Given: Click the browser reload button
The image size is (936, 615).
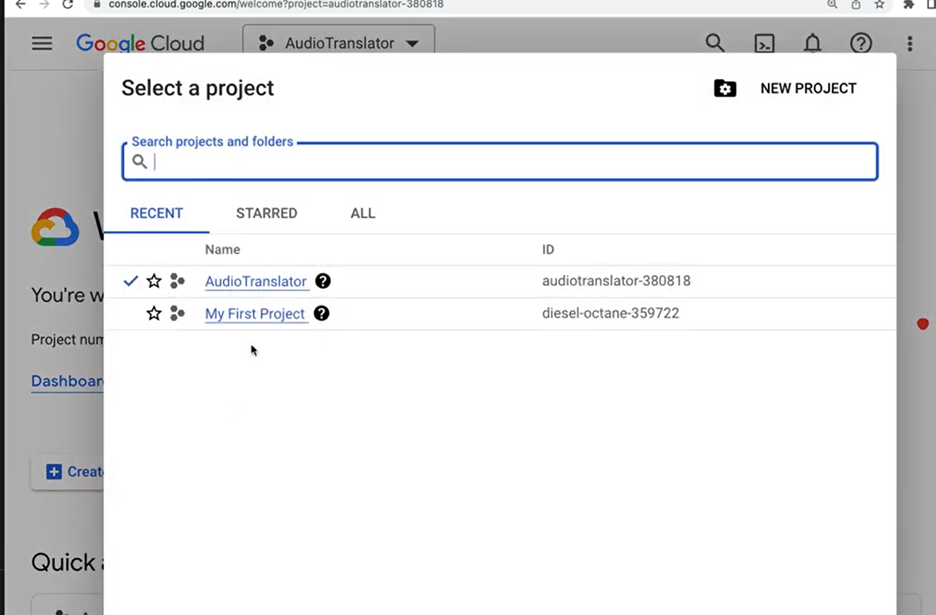Looking at the screenshot, I should [x=68, y=4].
